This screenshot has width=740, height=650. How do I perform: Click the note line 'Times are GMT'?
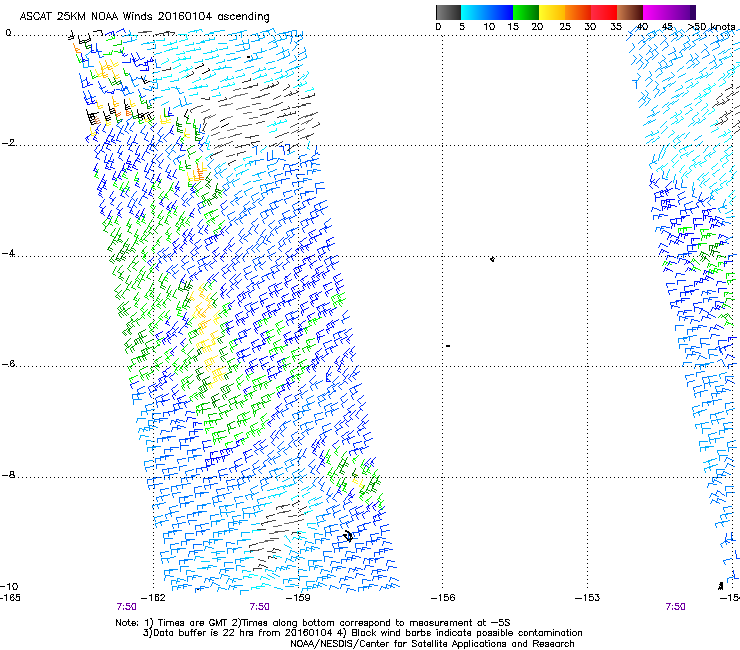tap(194, 623)
